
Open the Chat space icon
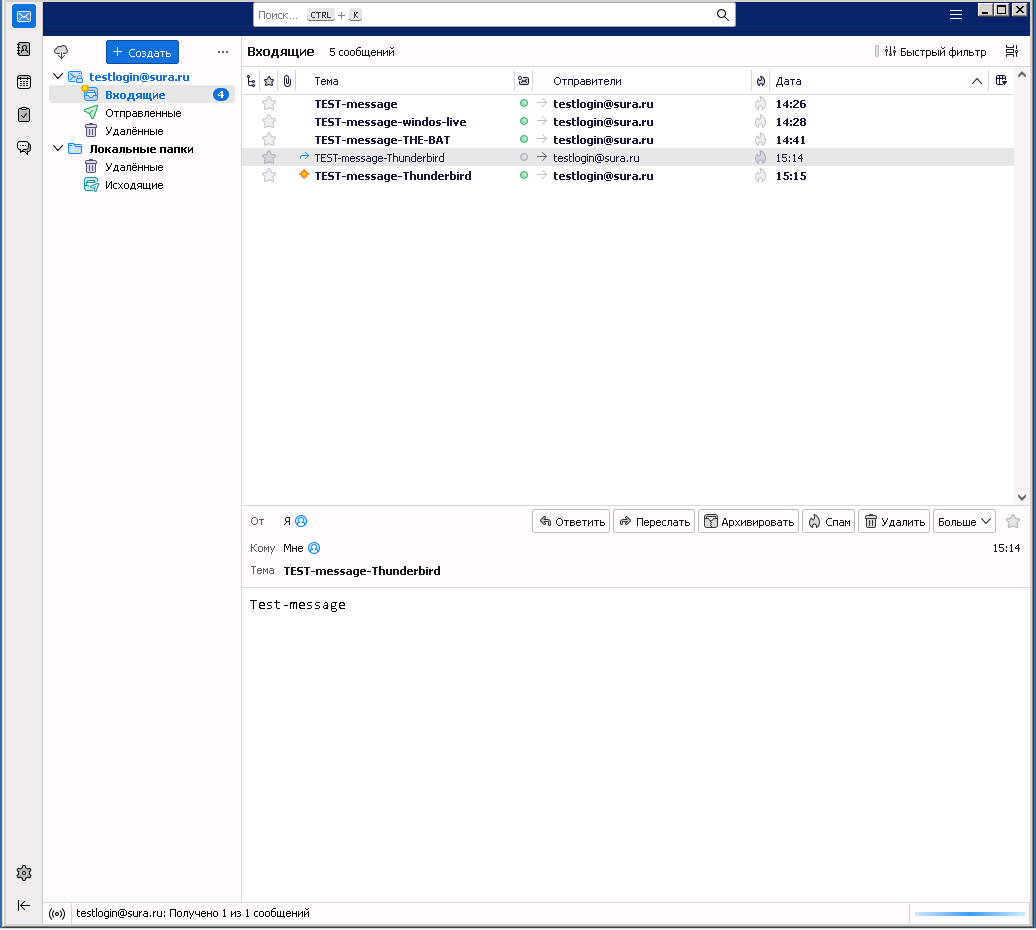click(24, 148)
